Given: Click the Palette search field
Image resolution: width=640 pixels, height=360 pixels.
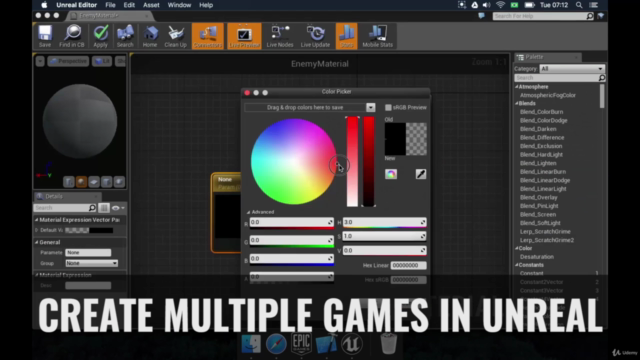Looking at the screenshot, I should coord(560,78).
